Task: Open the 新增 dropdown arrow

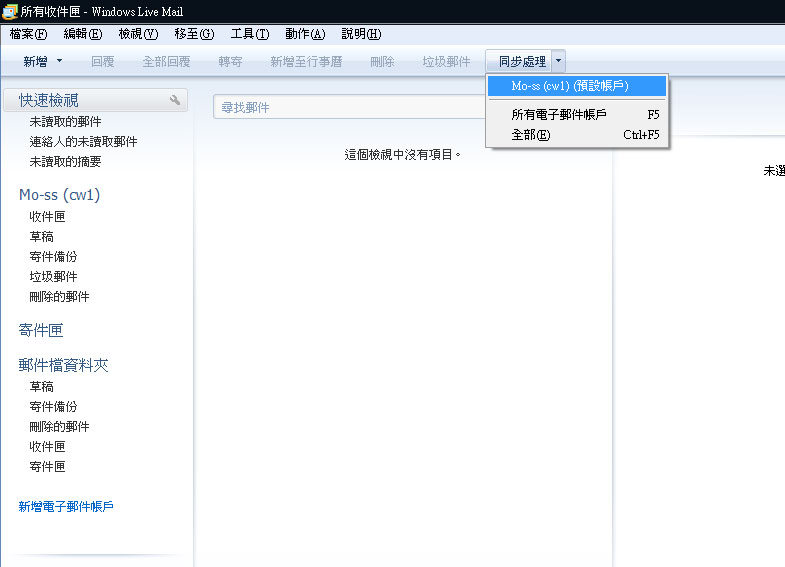Action: (60, 61)
